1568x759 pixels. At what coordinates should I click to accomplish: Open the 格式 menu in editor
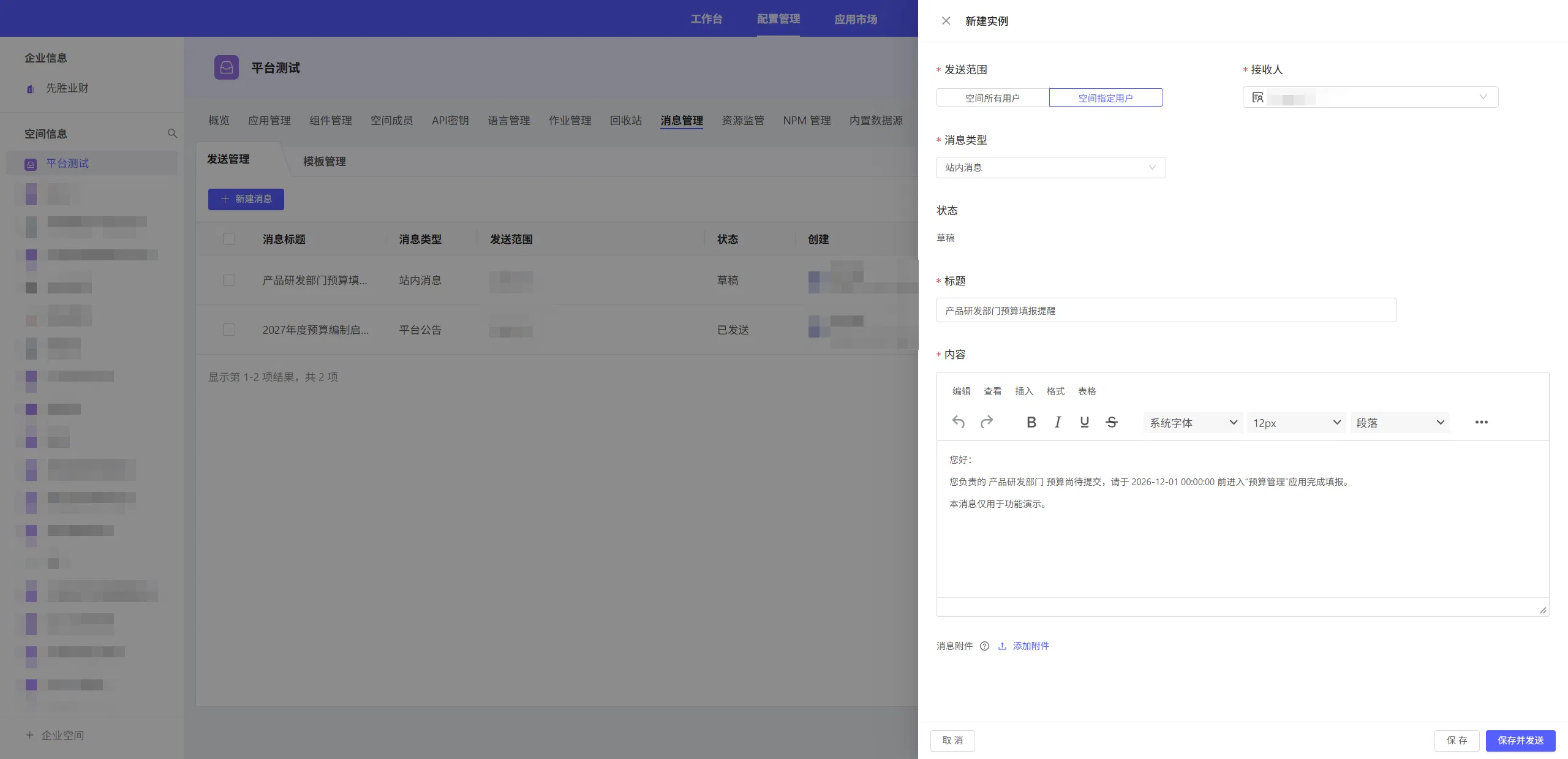point(1055,391)
